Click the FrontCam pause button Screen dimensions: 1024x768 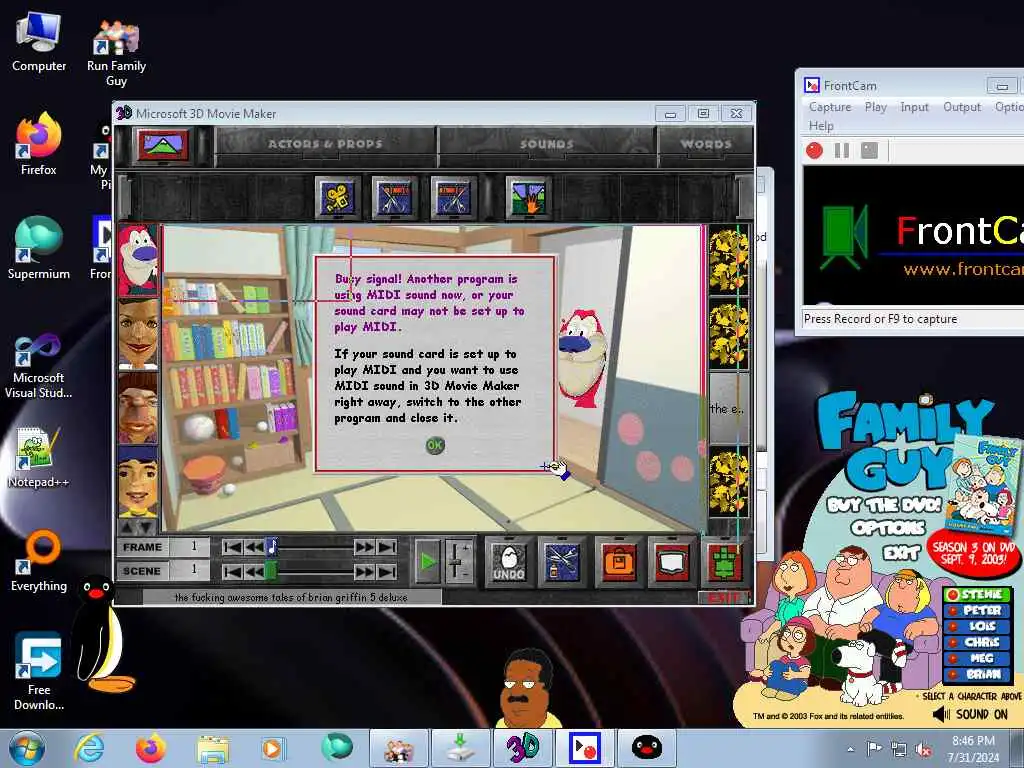click(842, 151)
